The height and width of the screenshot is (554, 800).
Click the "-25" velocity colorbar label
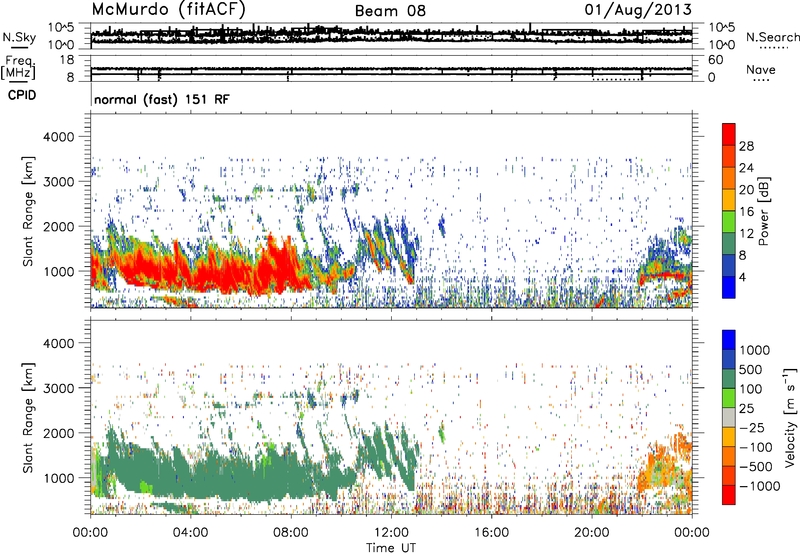752,428
